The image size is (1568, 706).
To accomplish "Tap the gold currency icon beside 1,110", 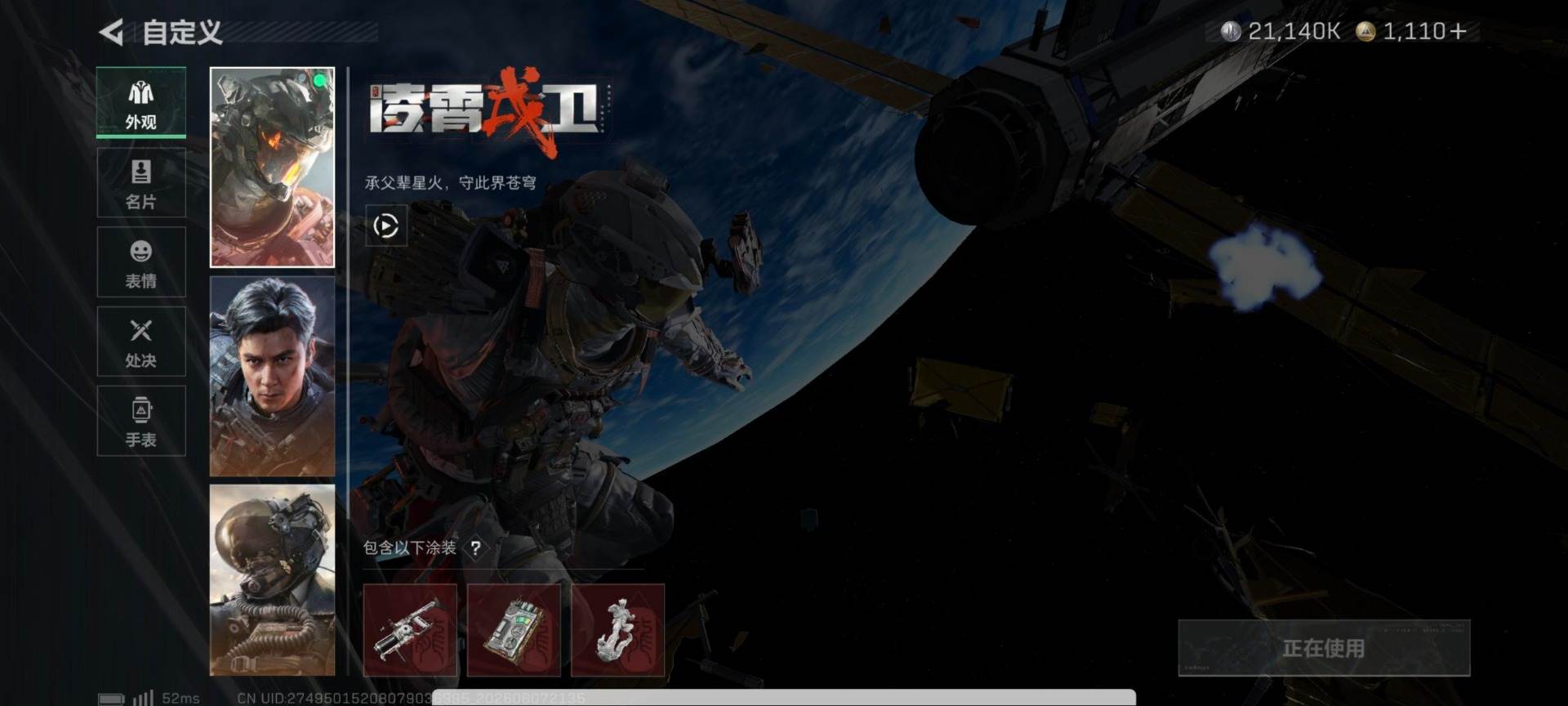I will 1365,31.
